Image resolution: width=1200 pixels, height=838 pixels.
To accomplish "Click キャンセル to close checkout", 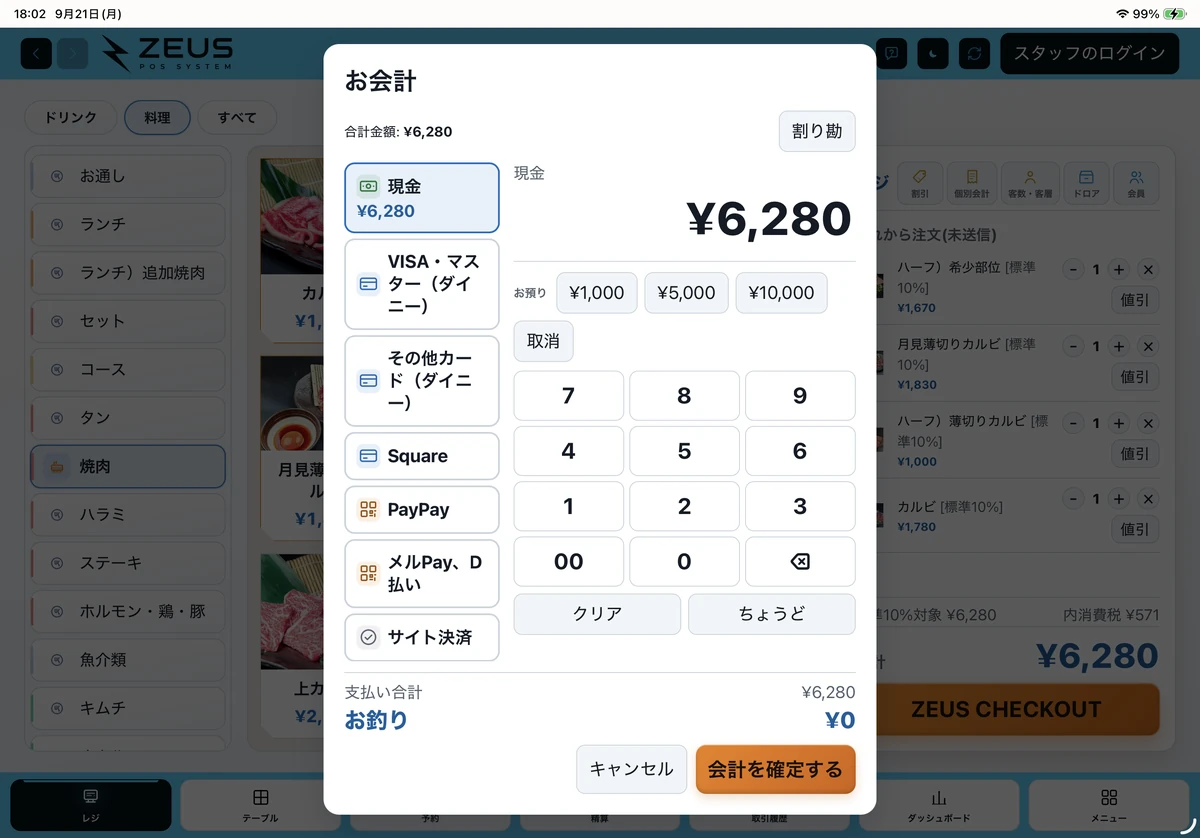I will [x=631, y=769].
